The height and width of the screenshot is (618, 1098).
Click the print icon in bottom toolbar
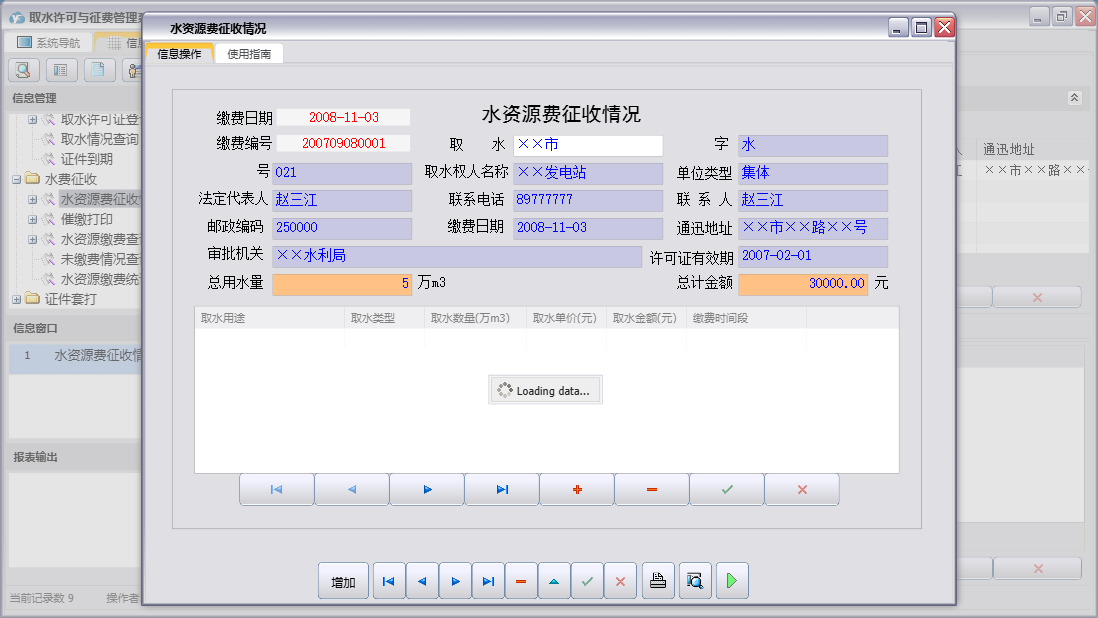[x=658, y=581]
